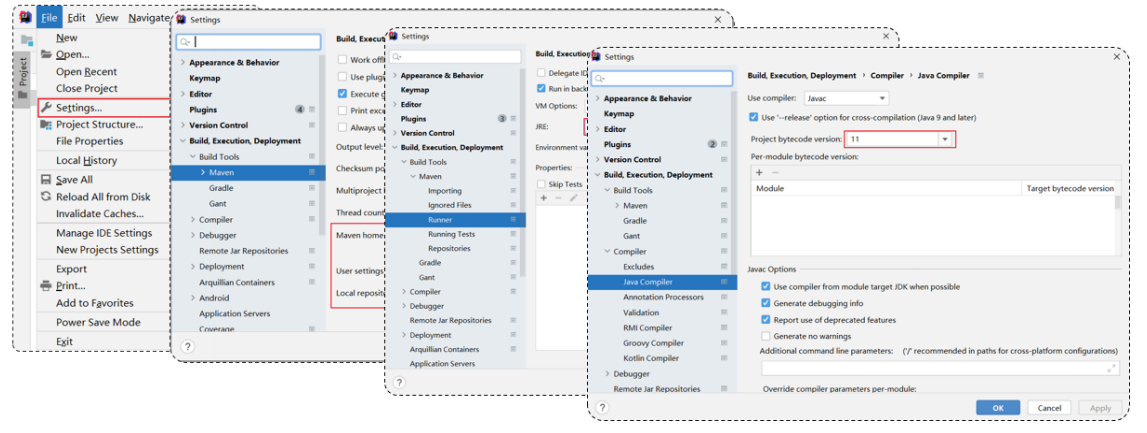This screenshot has width=1147, height=433.
Task: Expand Maven node in Java Compiler window tree
Action: click(617, 206)
